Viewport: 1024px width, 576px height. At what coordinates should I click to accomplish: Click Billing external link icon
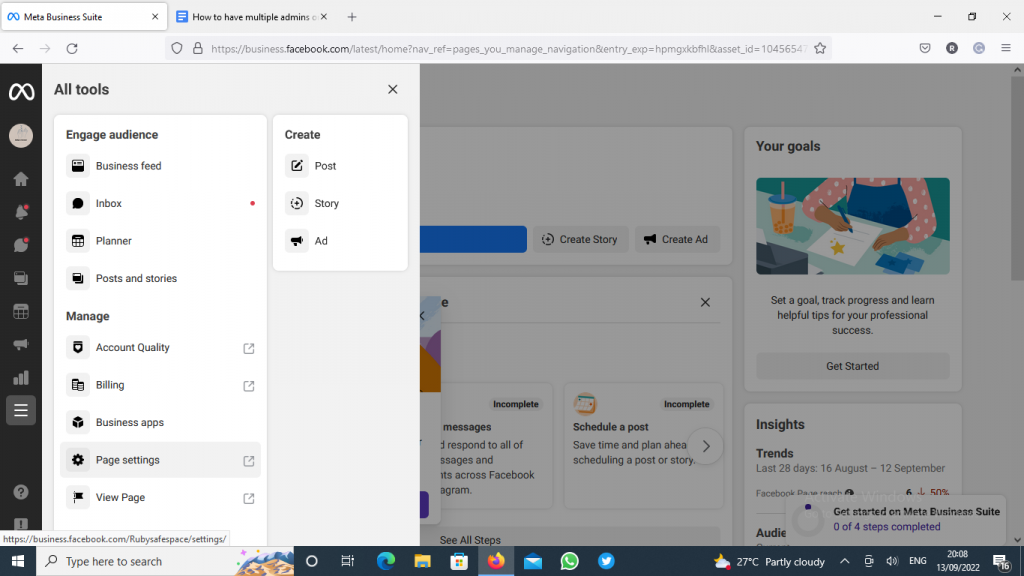(x=249, y=386)
